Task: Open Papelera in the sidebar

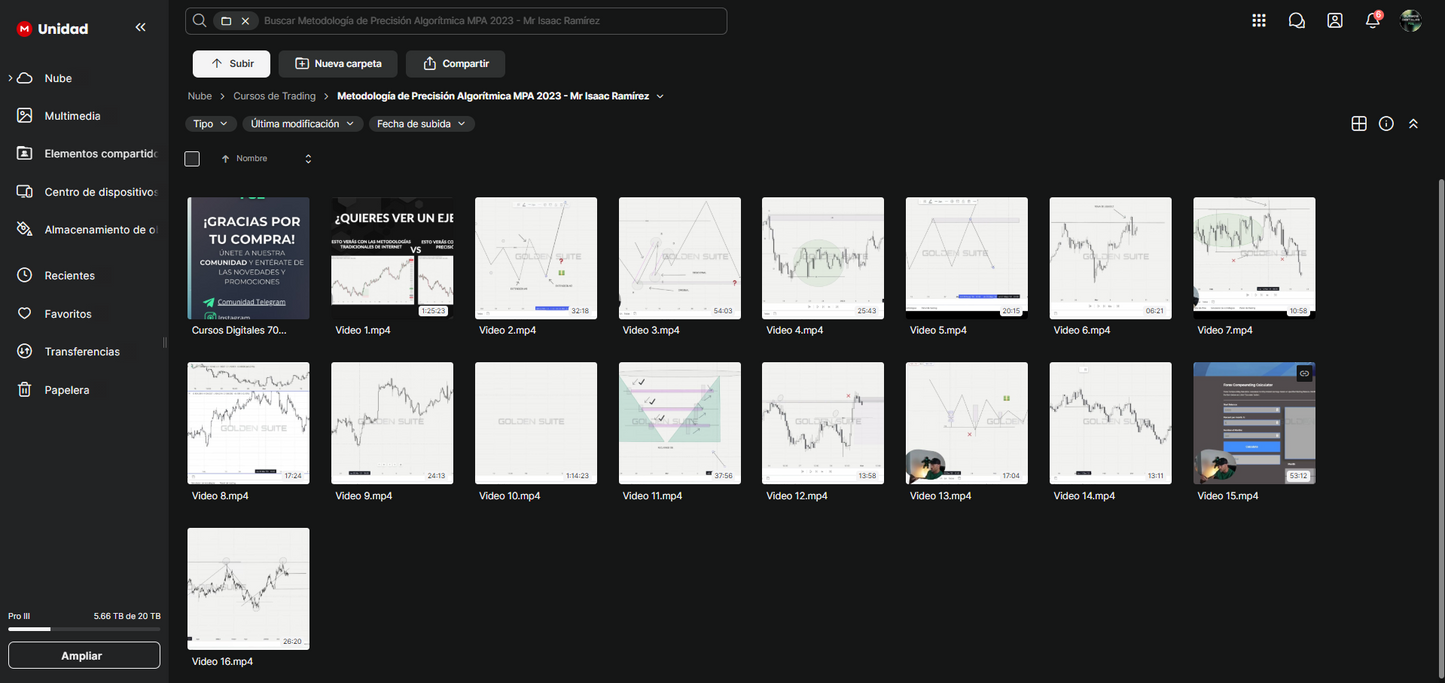Action: pos(66,390)
